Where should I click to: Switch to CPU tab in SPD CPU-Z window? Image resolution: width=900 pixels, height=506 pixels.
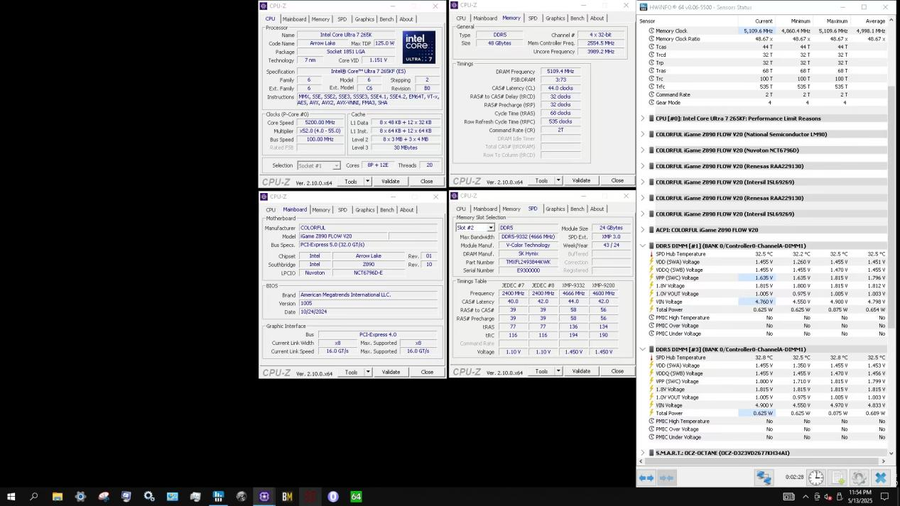[x=461, y=209]
